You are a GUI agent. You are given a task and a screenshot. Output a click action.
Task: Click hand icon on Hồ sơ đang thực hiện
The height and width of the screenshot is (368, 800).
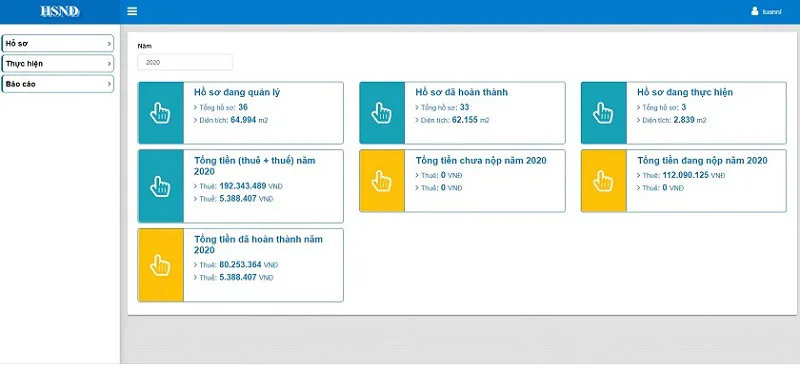point(603,113)
